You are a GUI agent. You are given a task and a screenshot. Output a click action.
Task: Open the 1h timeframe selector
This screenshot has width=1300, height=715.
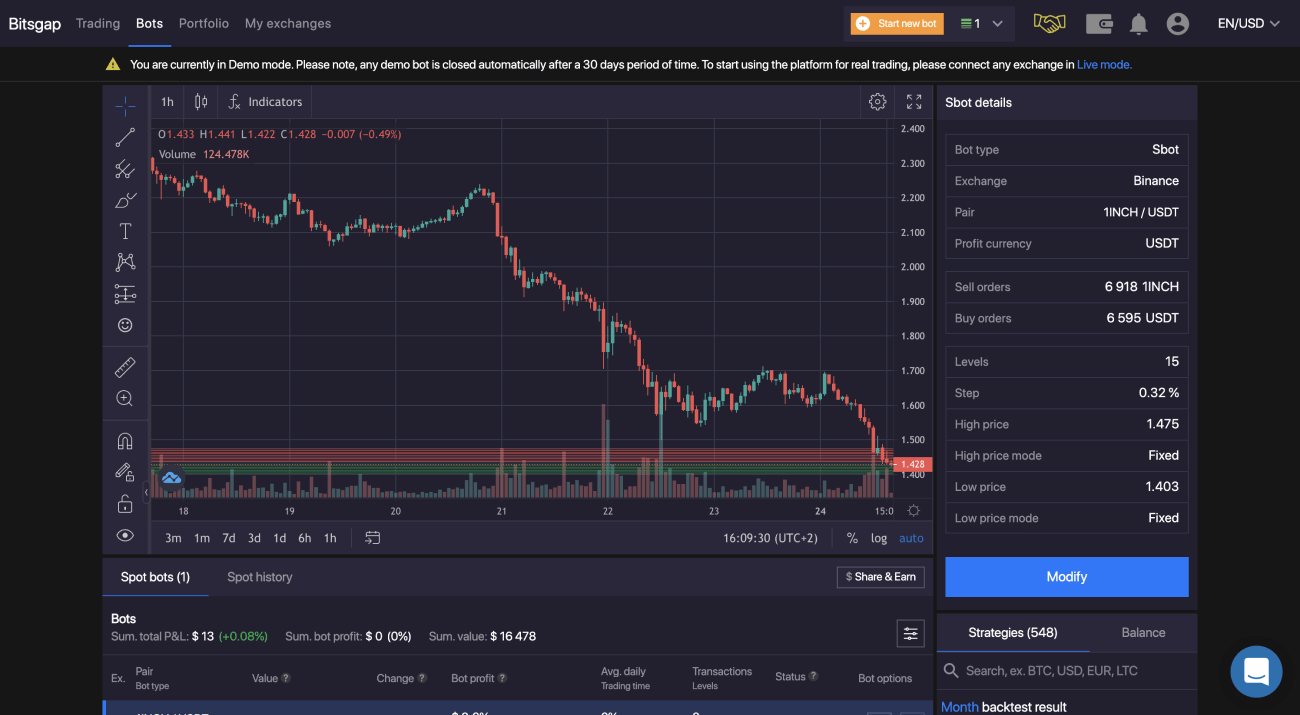166,101
